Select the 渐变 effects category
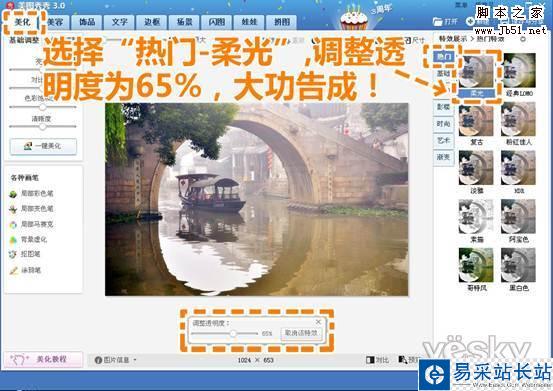This screenshot has width=553, height=391. (443, 157)
